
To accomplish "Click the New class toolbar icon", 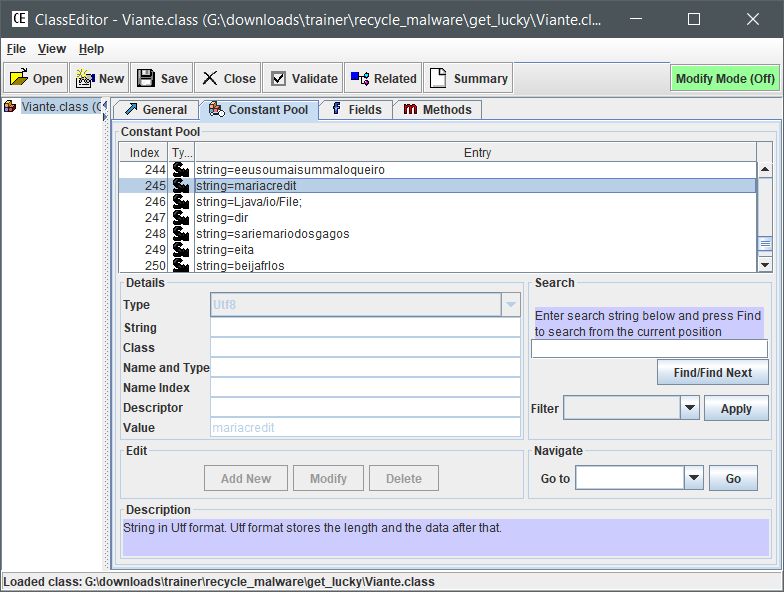I will pos(85,78).
